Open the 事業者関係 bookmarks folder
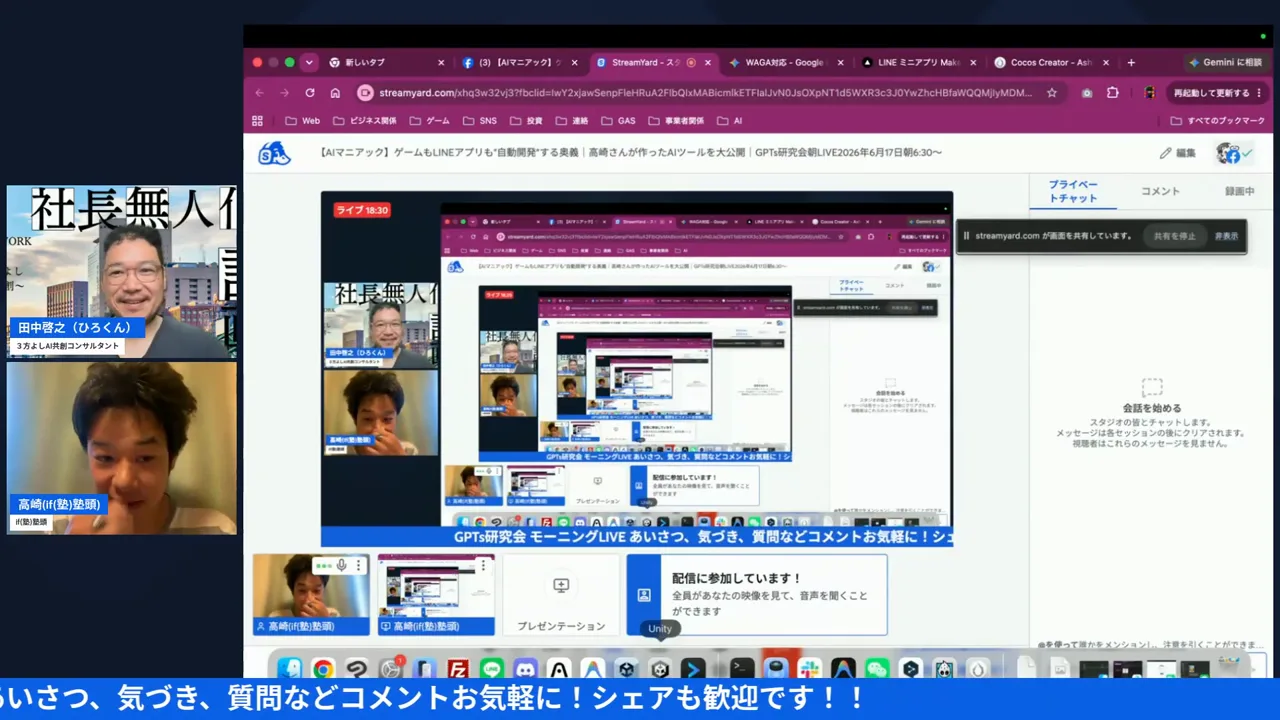 coord(676,120)
